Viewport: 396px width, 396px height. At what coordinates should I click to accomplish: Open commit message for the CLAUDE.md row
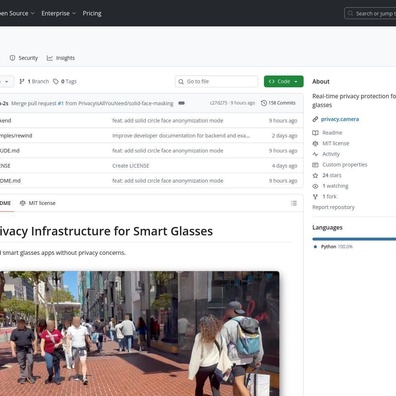tap(168, 151)
